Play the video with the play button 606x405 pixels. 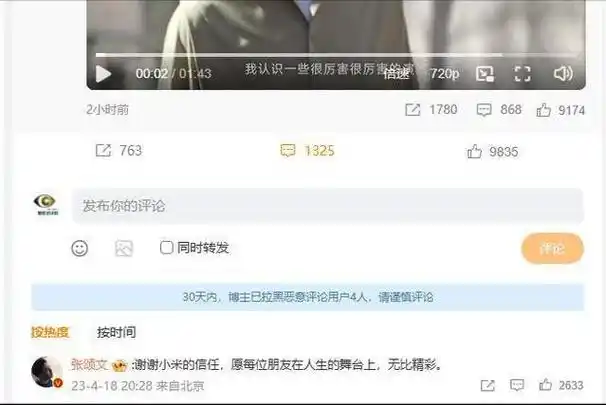[x=103, y=74]
